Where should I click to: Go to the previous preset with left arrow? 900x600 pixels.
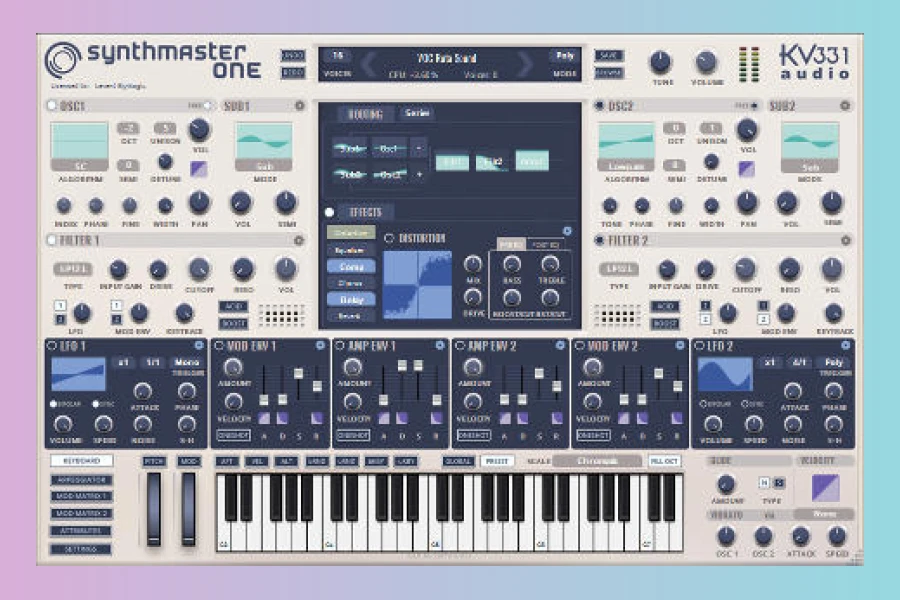367,66
